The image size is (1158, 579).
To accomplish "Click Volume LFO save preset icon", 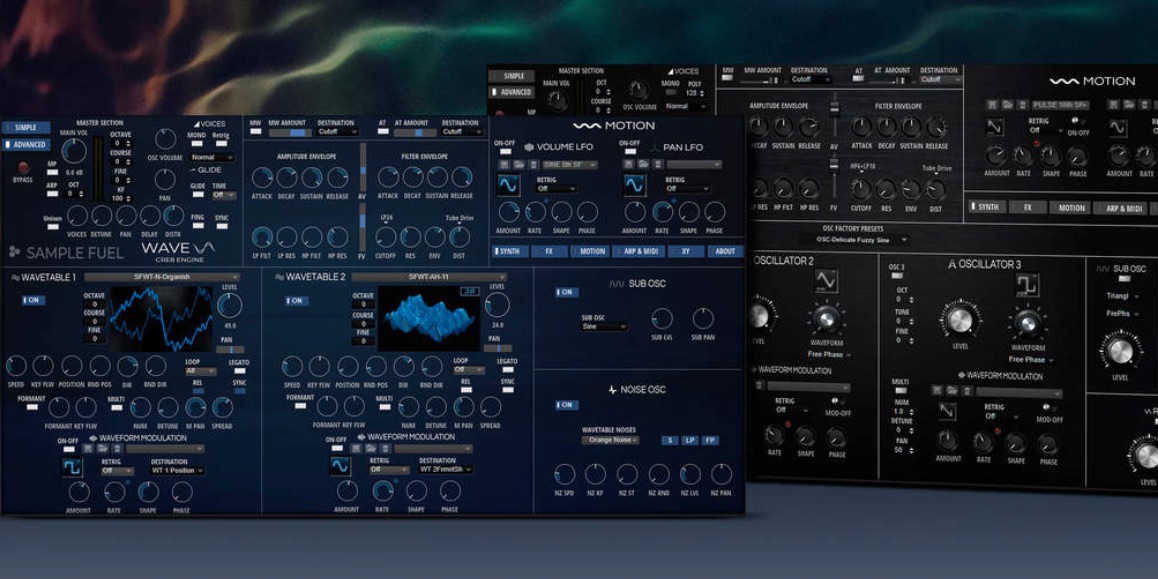I will point(503,164).
